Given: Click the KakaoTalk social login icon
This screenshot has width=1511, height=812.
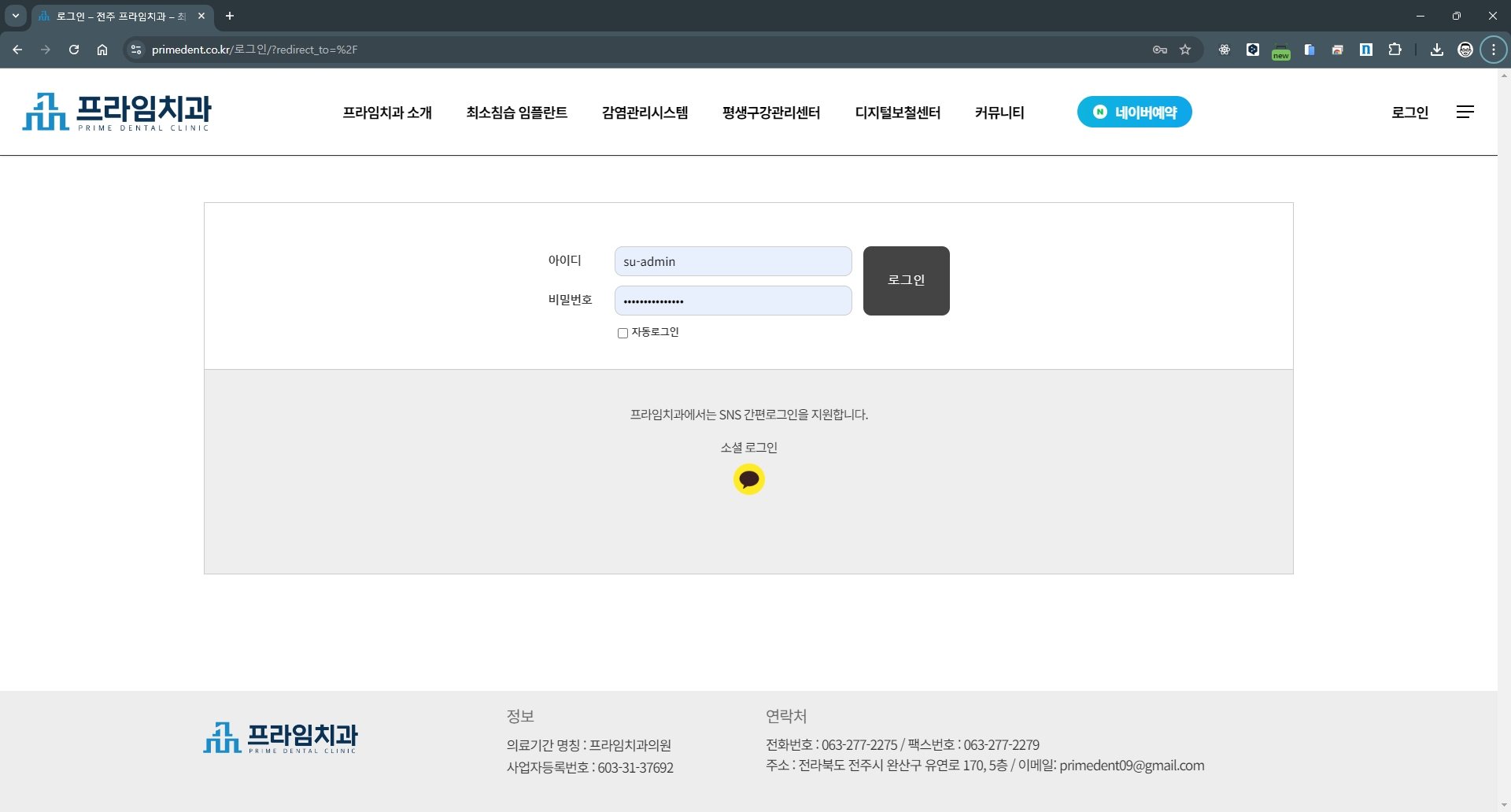Looking at the screenshot, I should pyautogui.click(x=748, y=479).
